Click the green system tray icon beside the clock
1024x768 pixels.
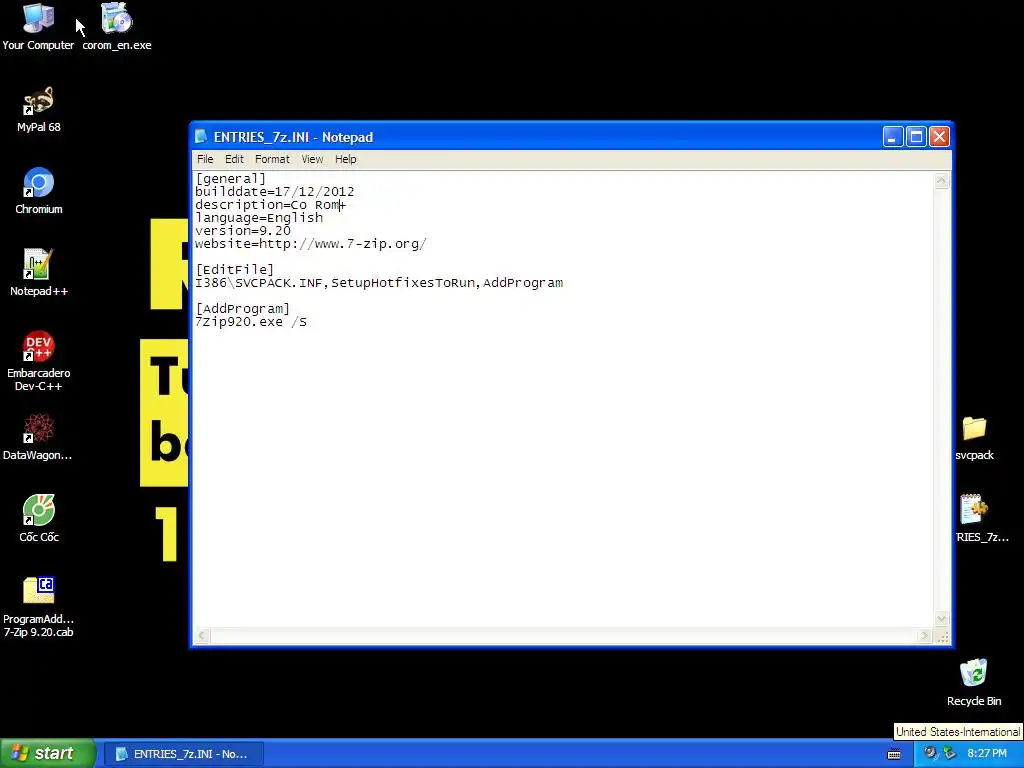tap(950, 753)
